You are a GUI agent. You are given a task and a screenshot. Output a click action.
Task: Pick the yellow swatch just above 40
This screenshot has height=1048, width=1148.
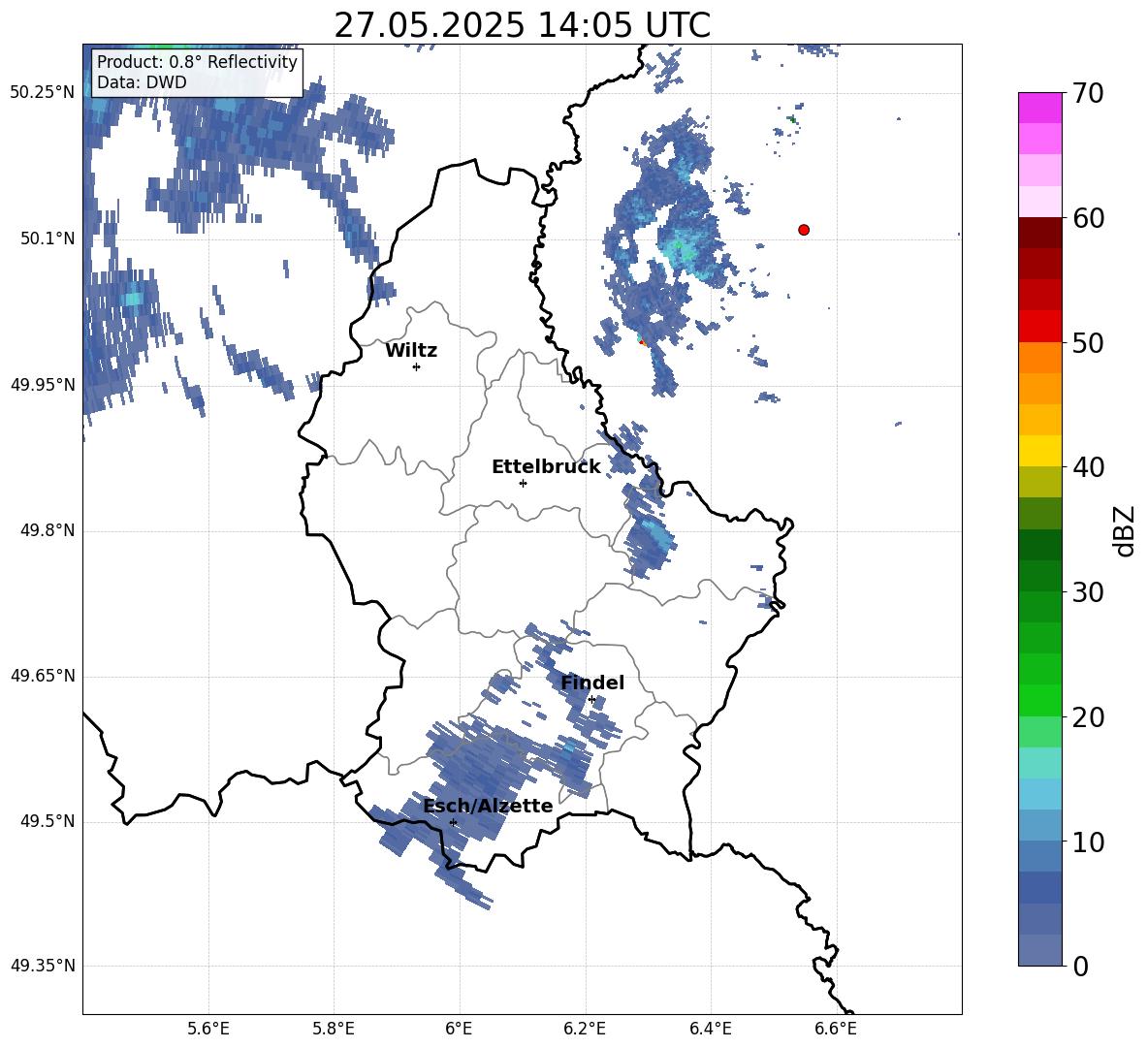pos(1039,451)
